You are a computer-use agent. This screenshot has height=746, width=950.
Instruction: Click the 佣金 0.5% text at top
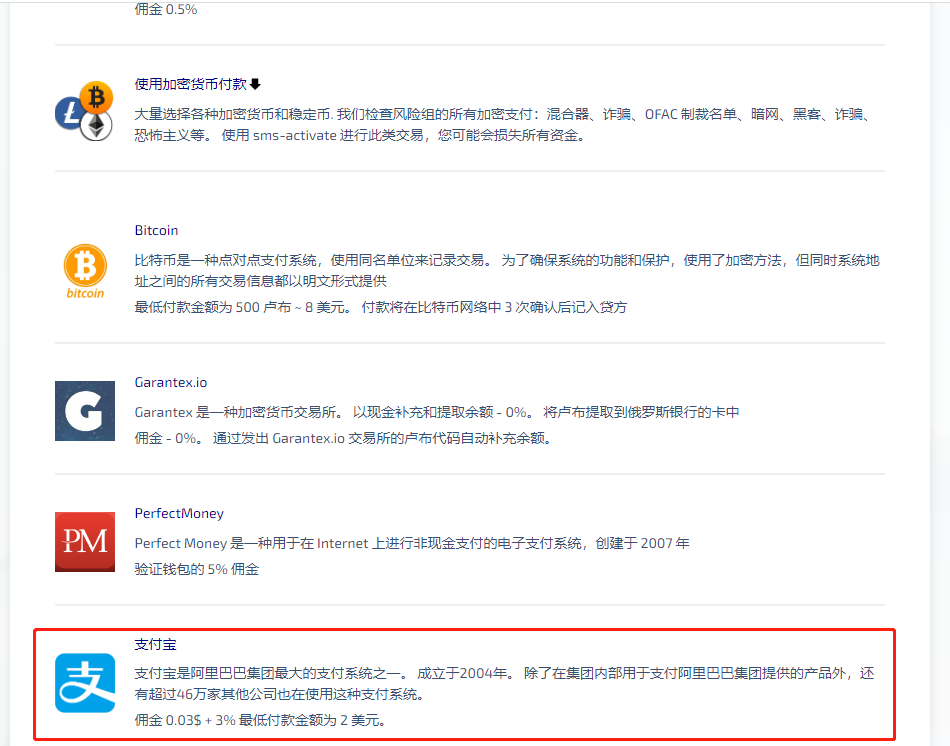[x=165, y=9]
